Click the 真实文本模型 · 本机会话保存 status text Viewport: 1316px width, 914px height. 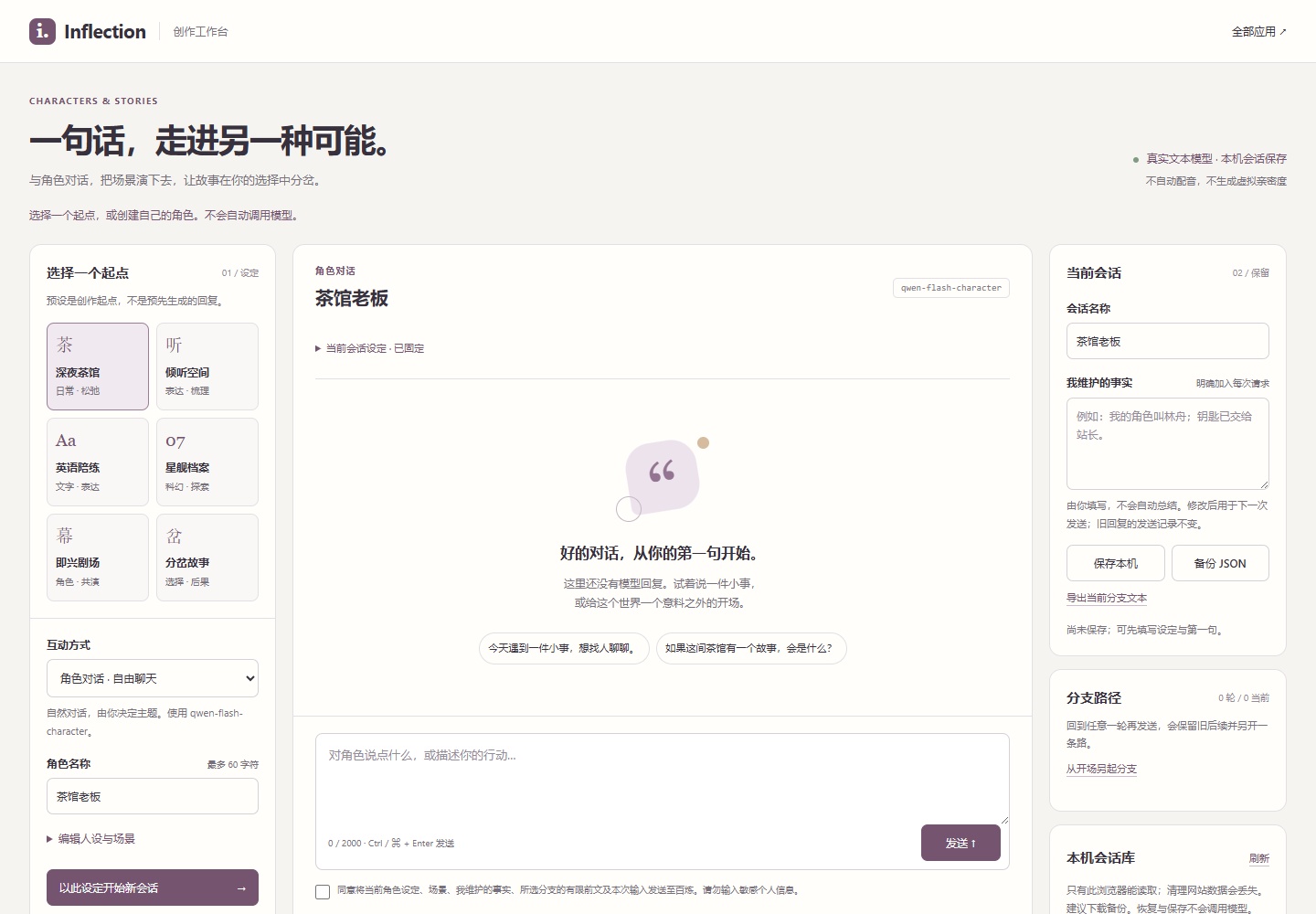[1216, 158]
